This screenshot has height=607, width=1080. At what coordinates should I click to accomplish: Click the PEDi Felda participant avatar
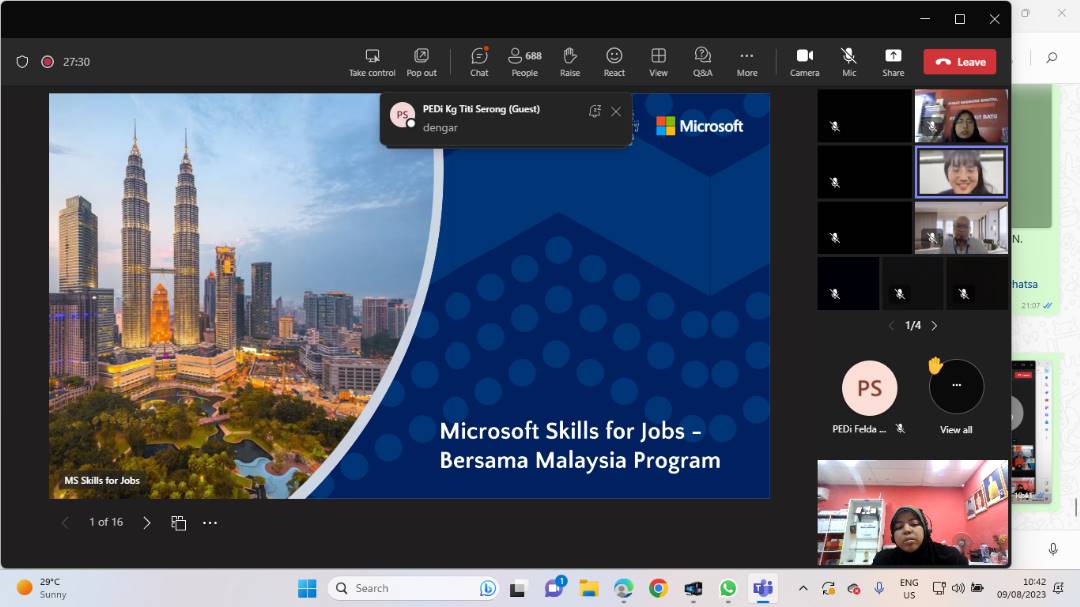click(x=869, y=388)
